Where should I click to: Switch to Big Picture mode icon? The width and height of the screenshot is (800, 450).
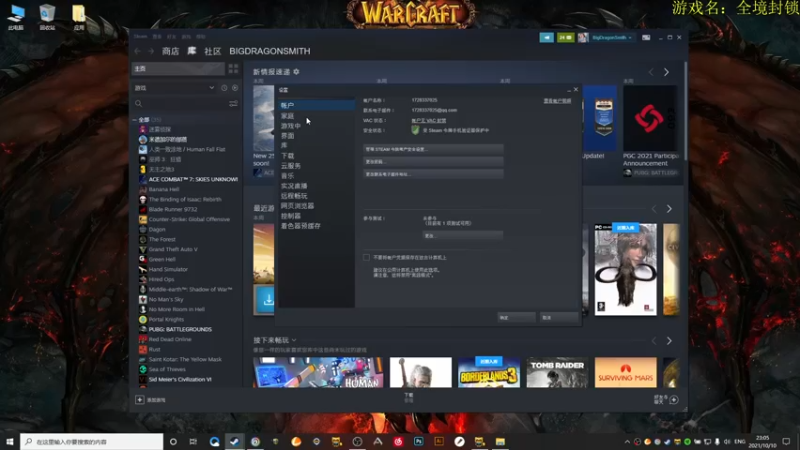[646, 38]
